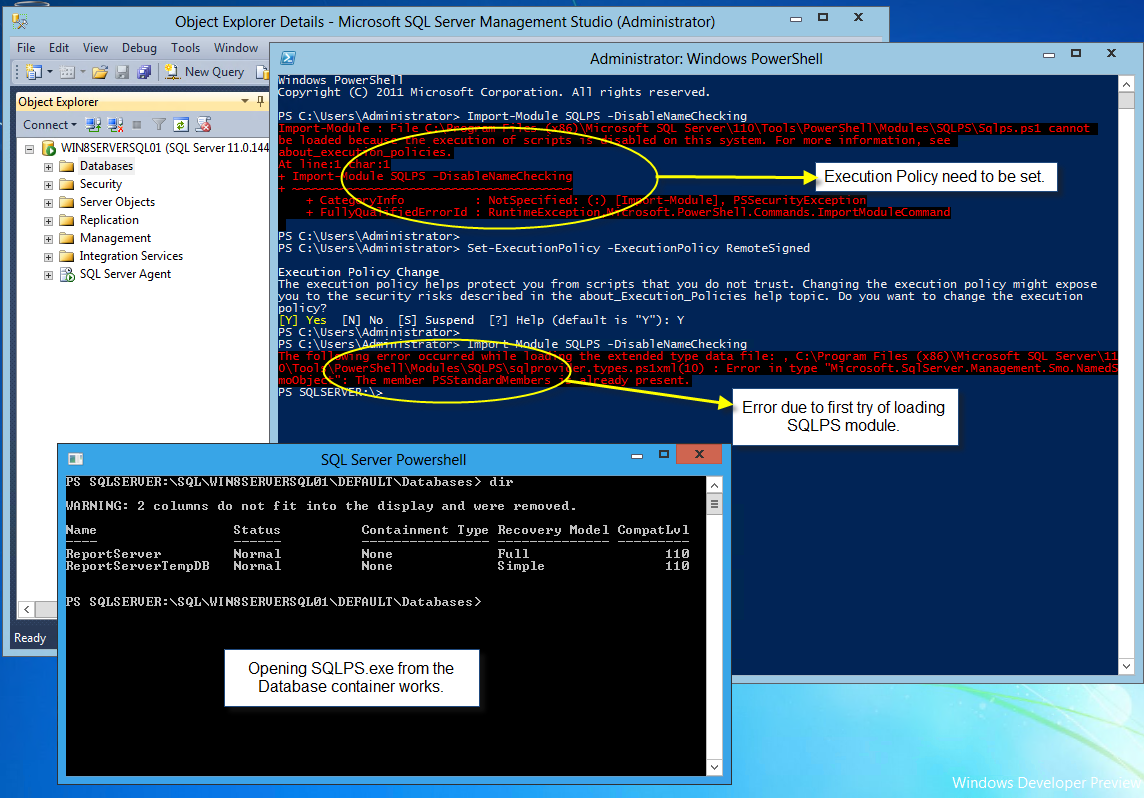This screenshot has width=1144, height=798.
Task: Click the "Ready" status bar text
Action: [30, 638]
